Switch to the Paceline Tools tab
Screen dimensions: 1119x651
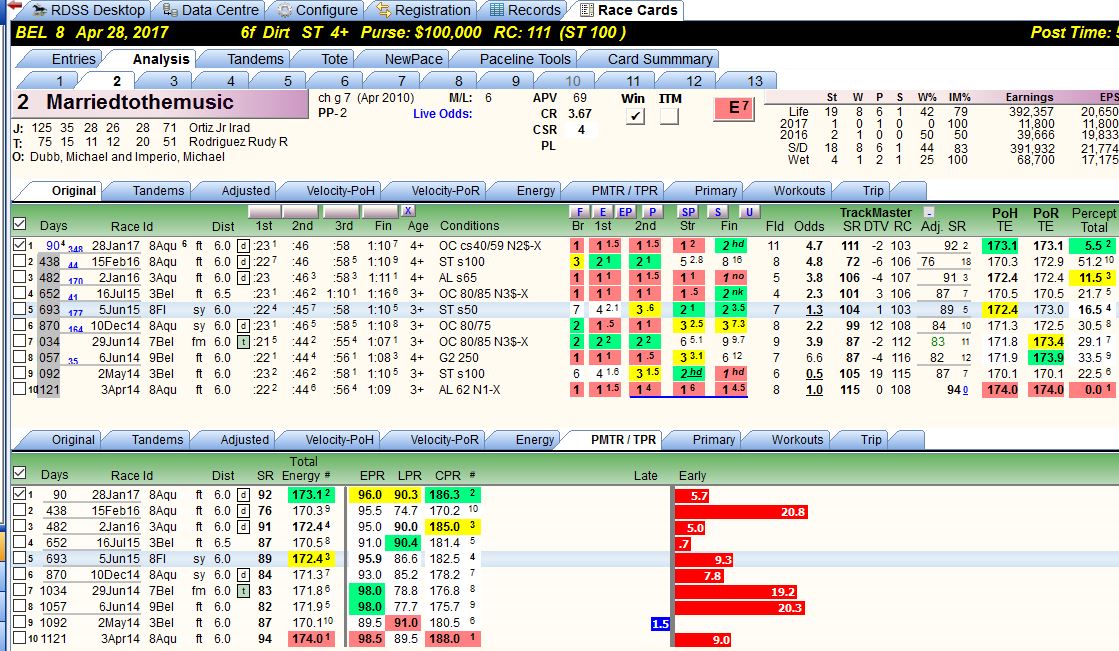(525, 59)
